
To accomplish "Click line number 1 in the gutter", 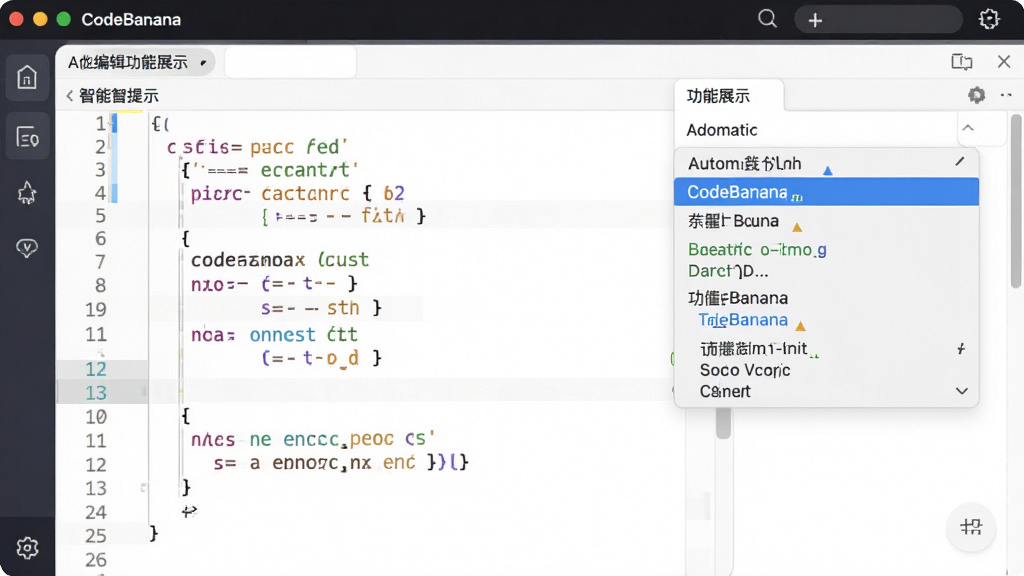I will pyautogui.click(x=100, y=123).
